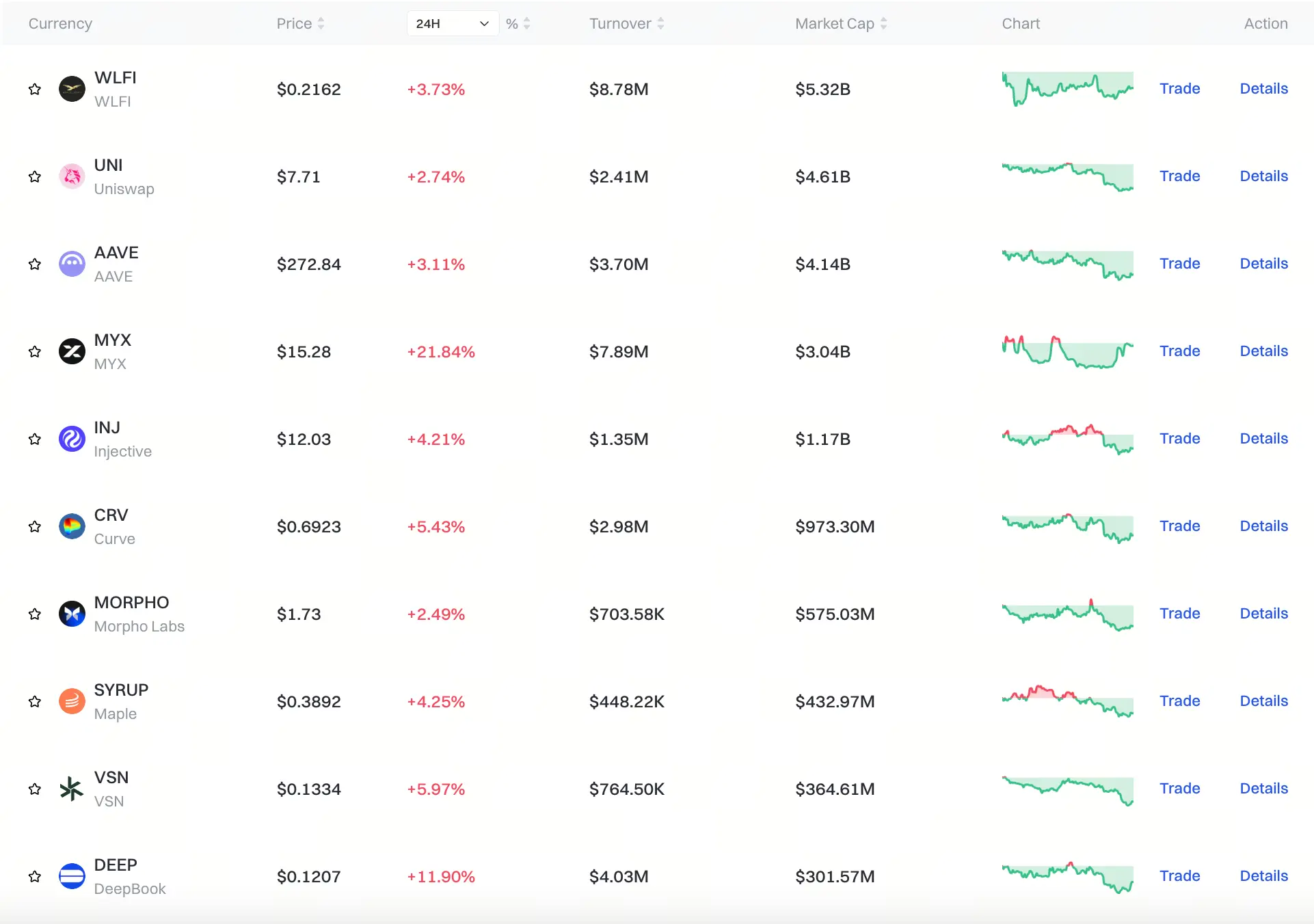Screen dimensions: 1314x924
Task: Click the AAVE market cap $4.14B
Action: point(822,264)
